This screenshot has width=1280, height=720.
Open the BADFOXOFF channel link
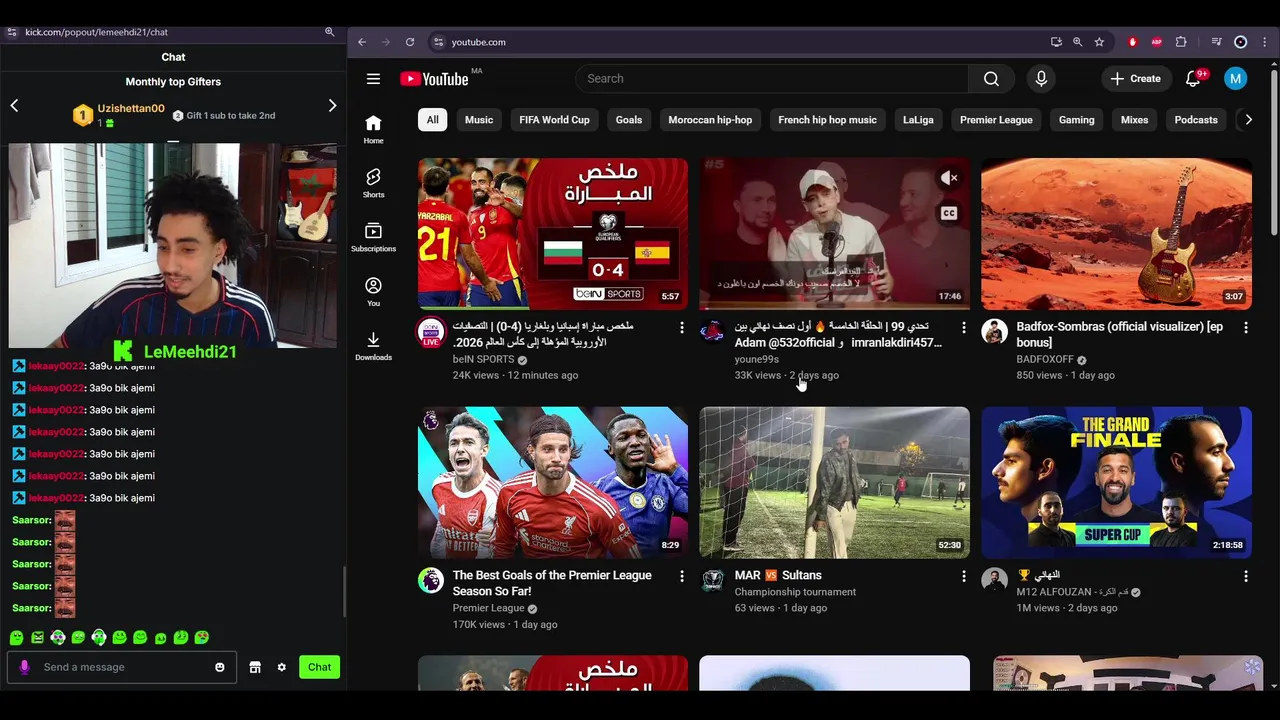tap(1045, 359)
